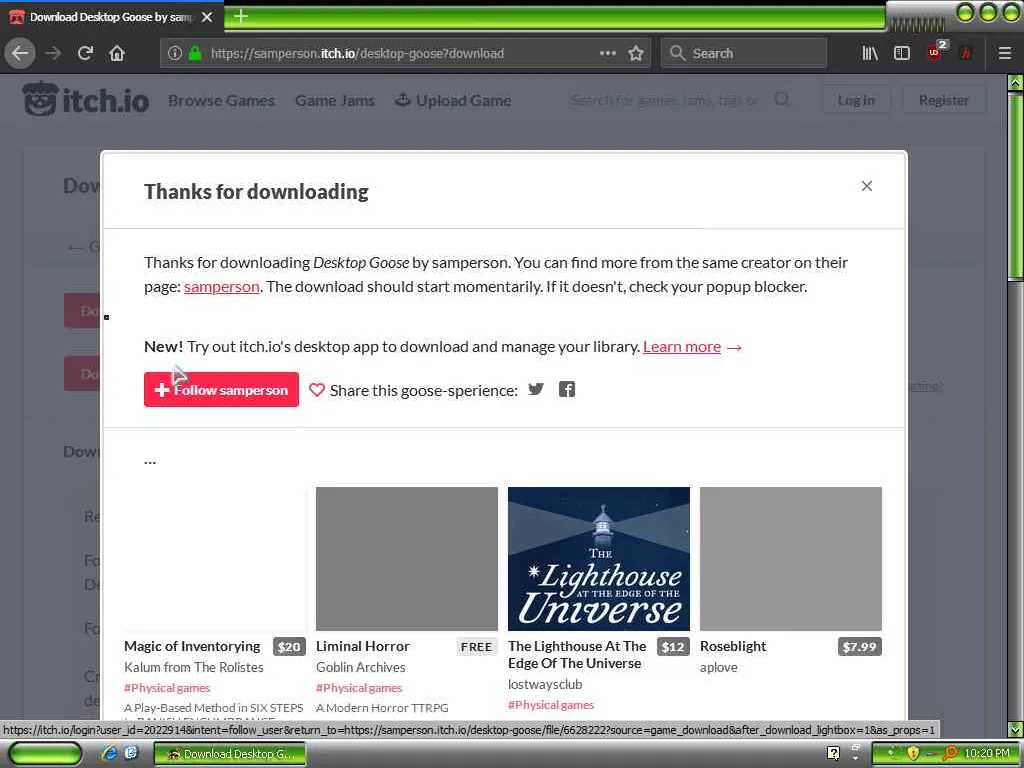
Task: Open page actions three-dot menu
Action: [x=607, y=53]
